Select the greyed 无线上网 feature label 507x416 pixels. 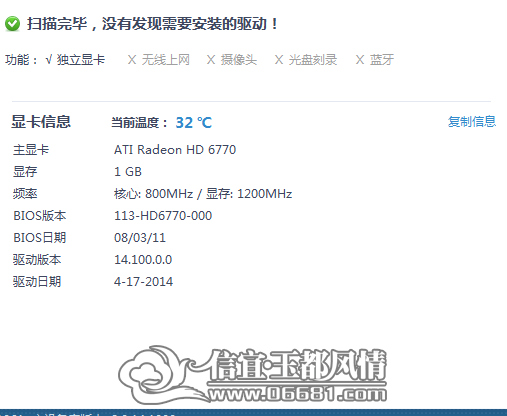tap(166, 60)
